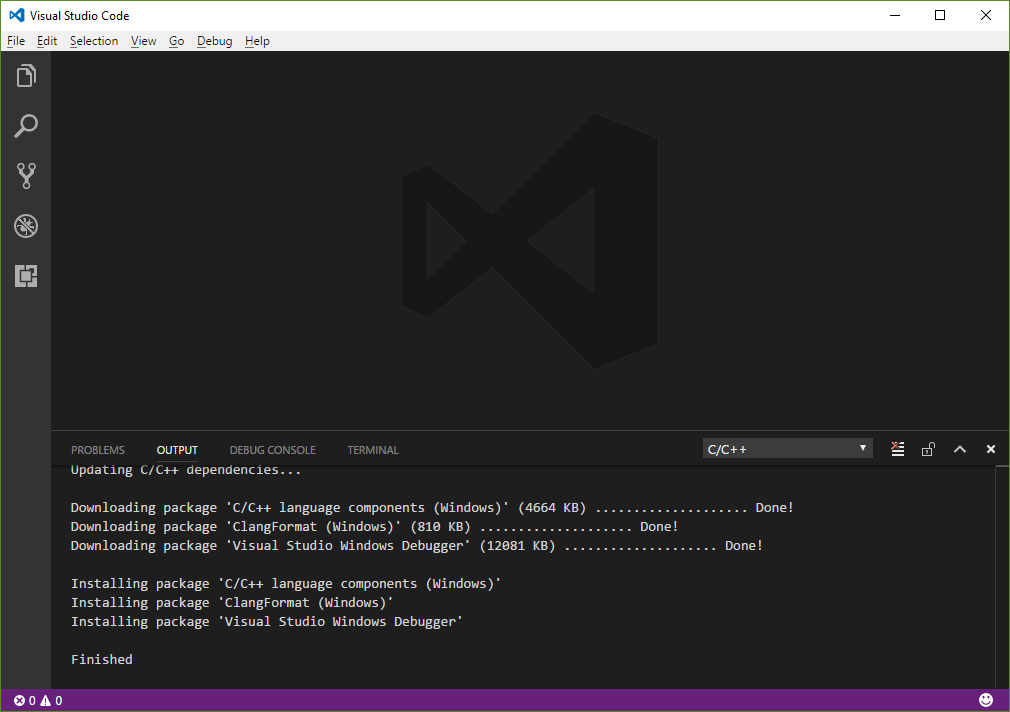Image resolution: width=1010 pixels, height=712 pixels.
Task: Click the 'Downloading package ClangFormat (Windows)' line
Action: [374, 526]
